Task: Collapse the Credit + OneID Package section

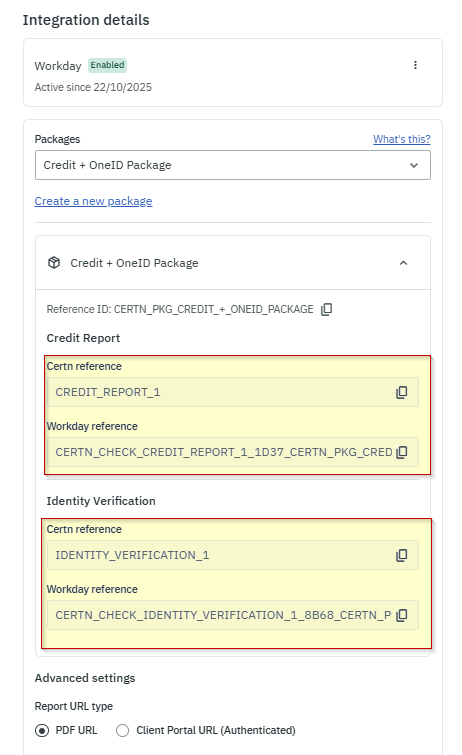Action: 404,263
